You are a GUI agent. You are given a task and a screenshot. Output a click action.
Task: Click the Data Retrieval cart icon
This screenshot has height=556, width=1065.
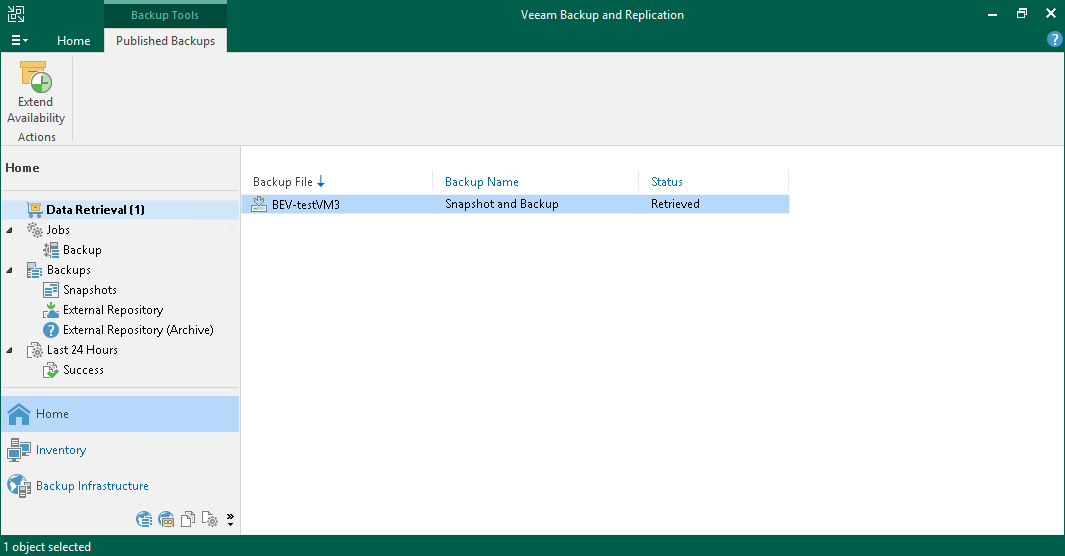click(35, 210)
